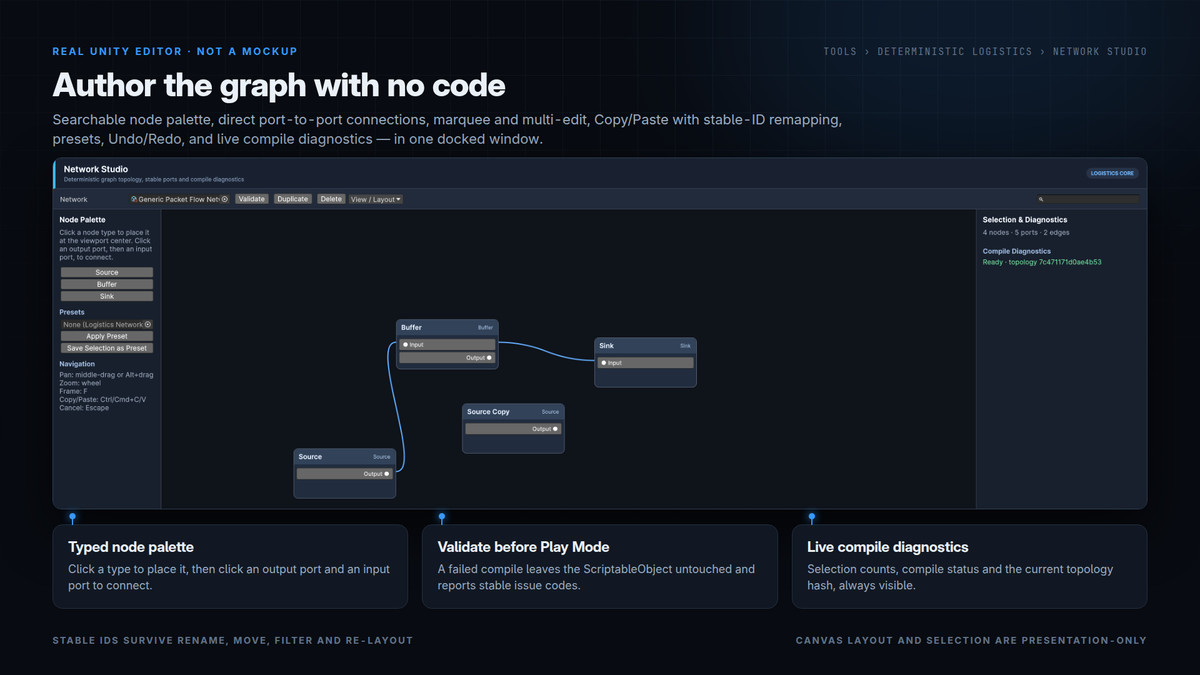Select the Sink node by its title bar
This screenshot has width=1200, height=675.
(x=645, y=346)
